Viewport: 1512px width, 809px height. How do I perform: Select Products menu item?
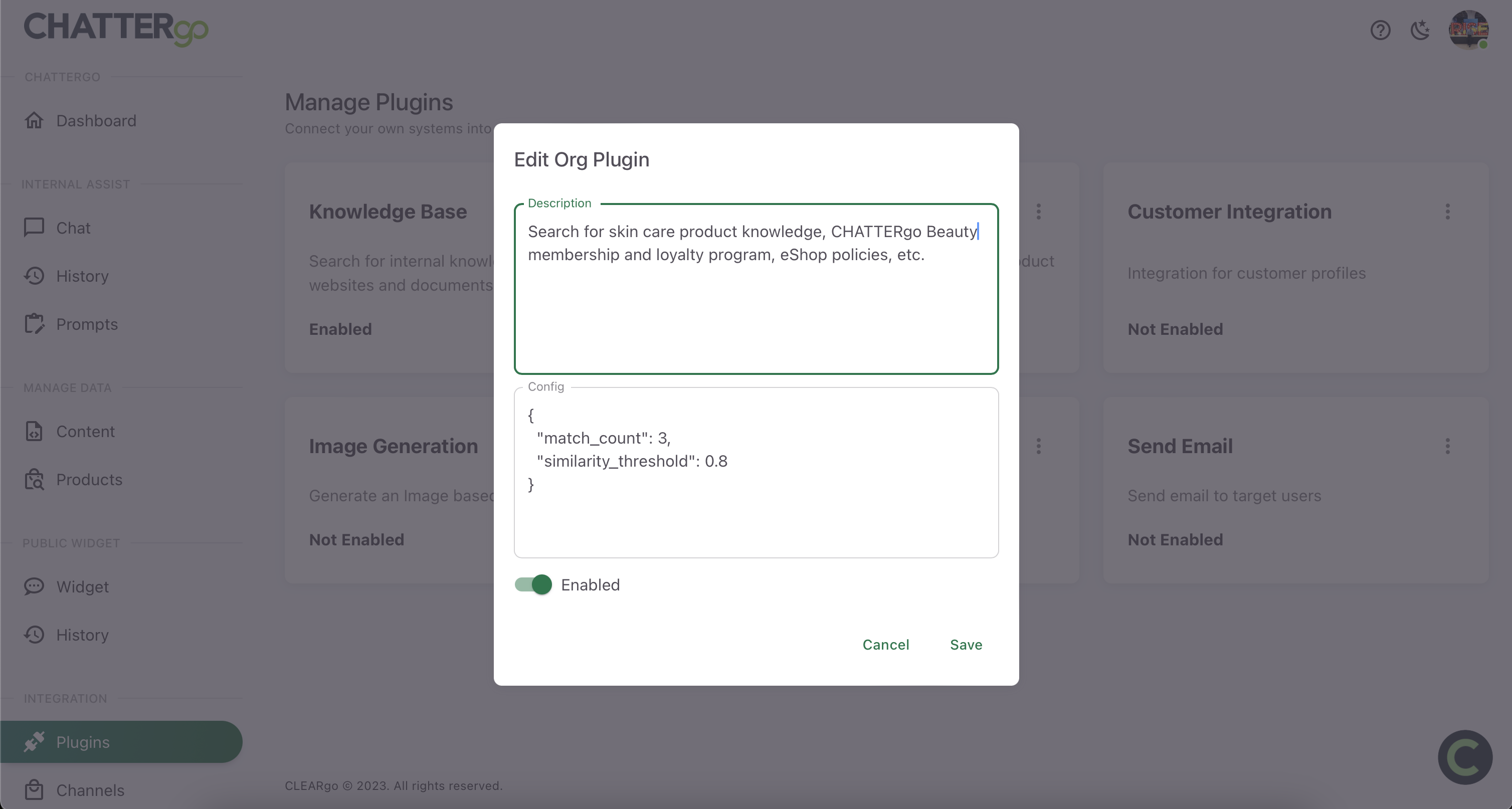coord(89,479)
